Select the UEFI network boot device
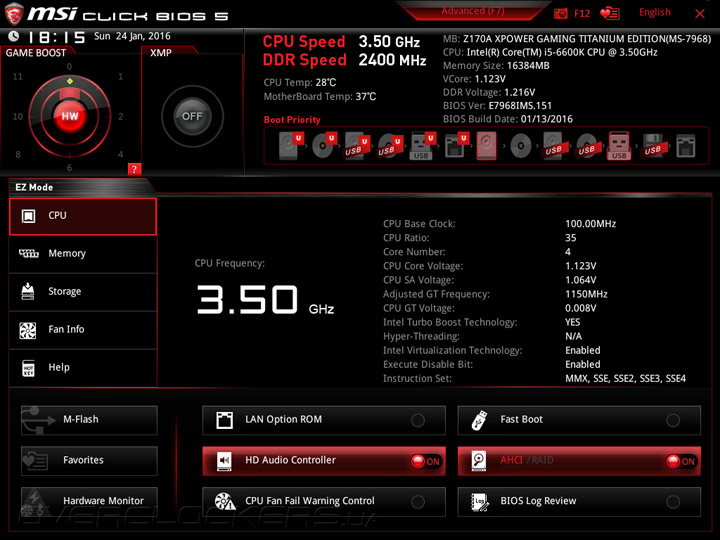 tap(456, 146)
